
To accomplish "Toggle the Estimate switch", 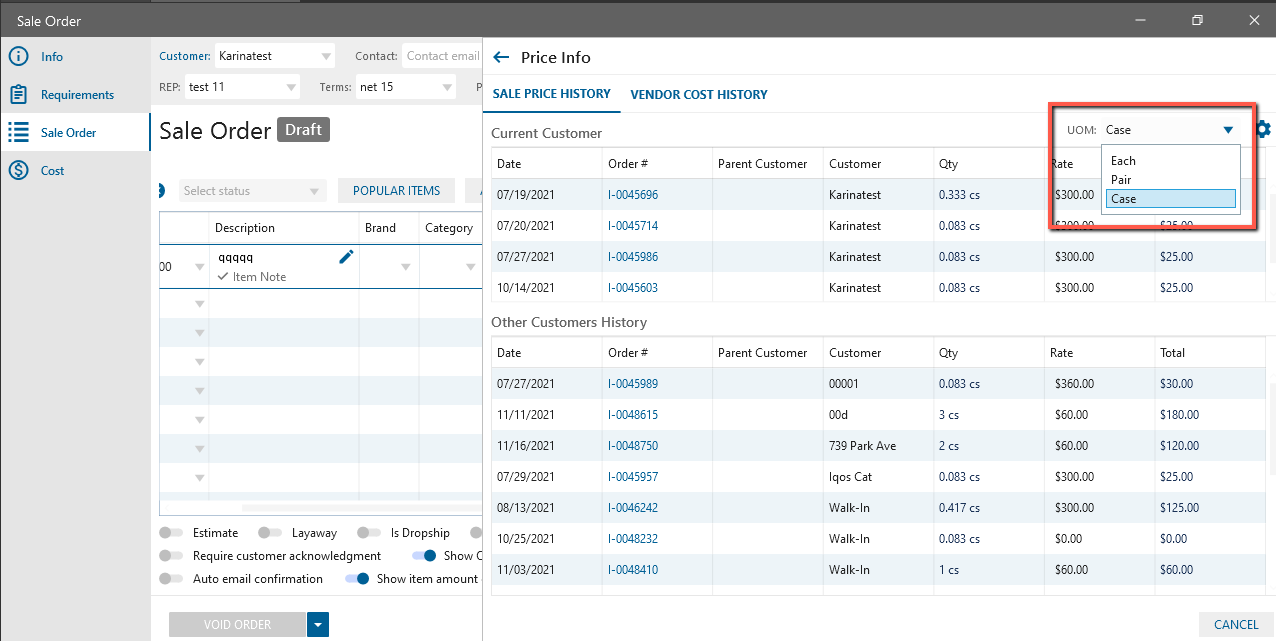I will click(176, 533).
